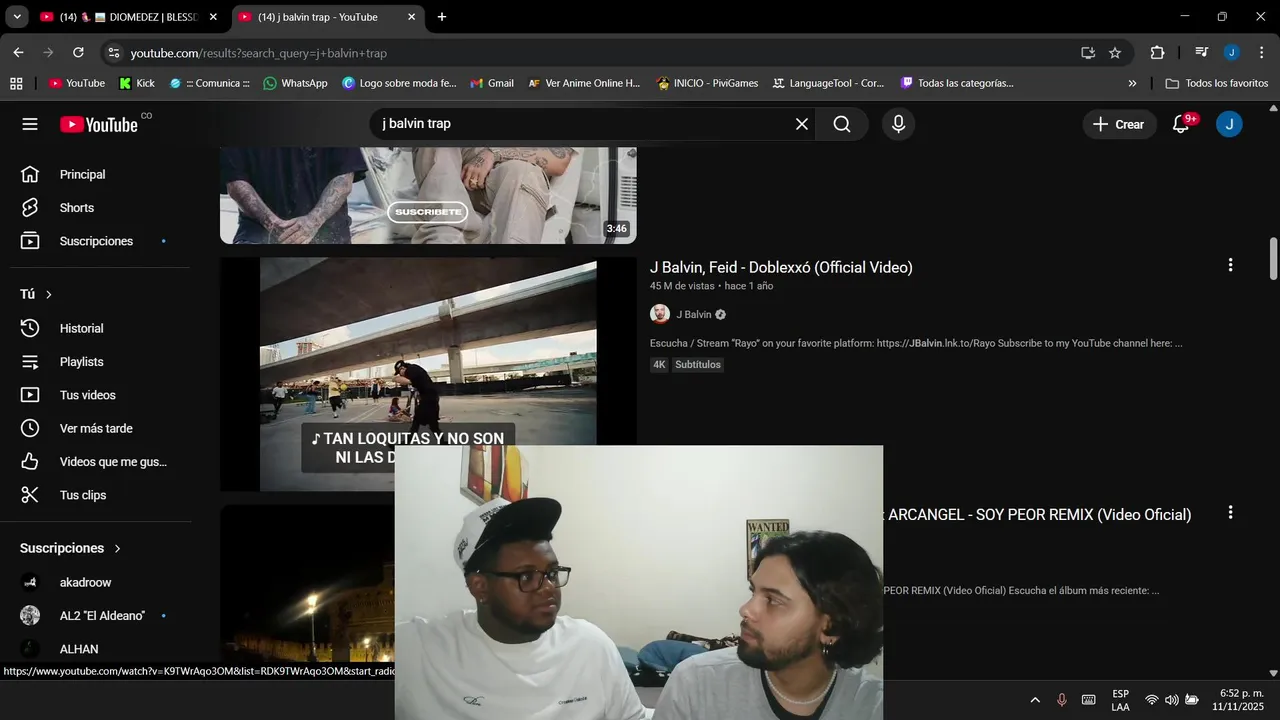This screenshot has height=720, width=1280.
Task: Open Wi-Fi network settings in tray
Action: pos(1152,700)
